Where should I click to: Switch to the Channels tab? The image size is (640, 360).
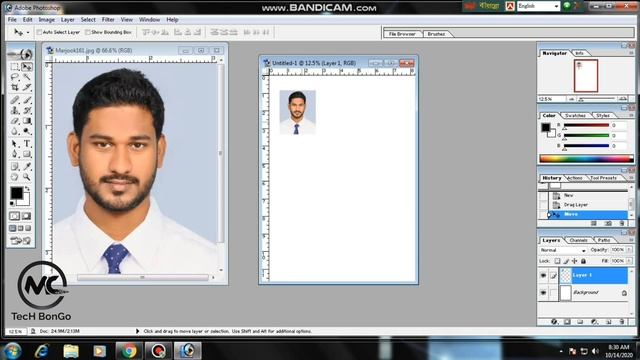click(x=578, y=240)
